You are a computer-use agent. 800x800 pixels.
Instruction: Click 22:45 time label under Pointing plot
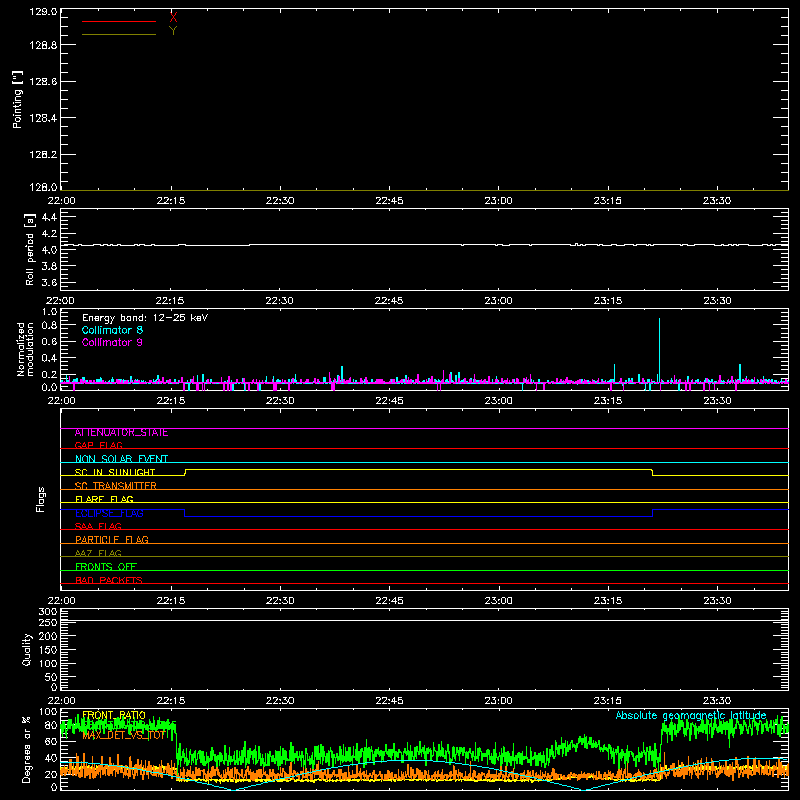pyautogui.click(x=389, y=201)
